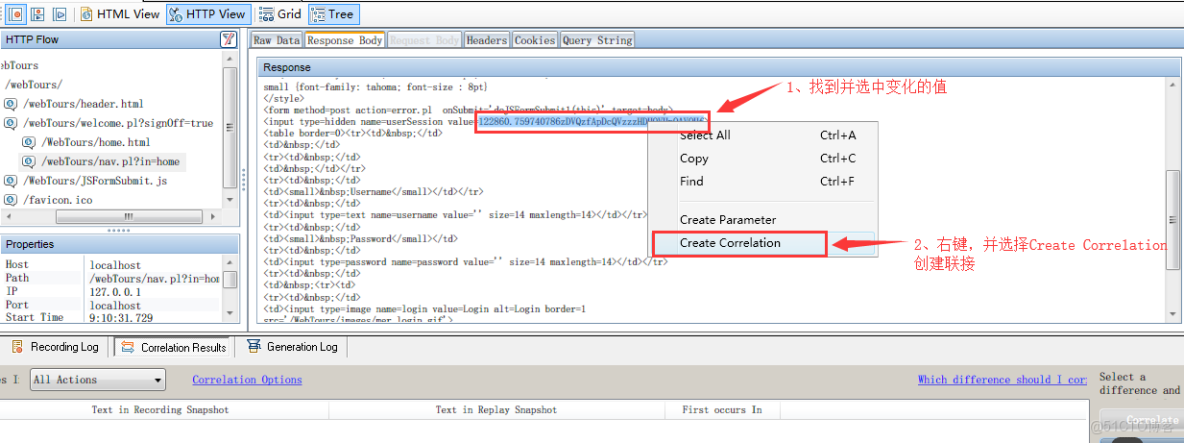Click the Host value localhost
1184x443 pixels.
116,265
